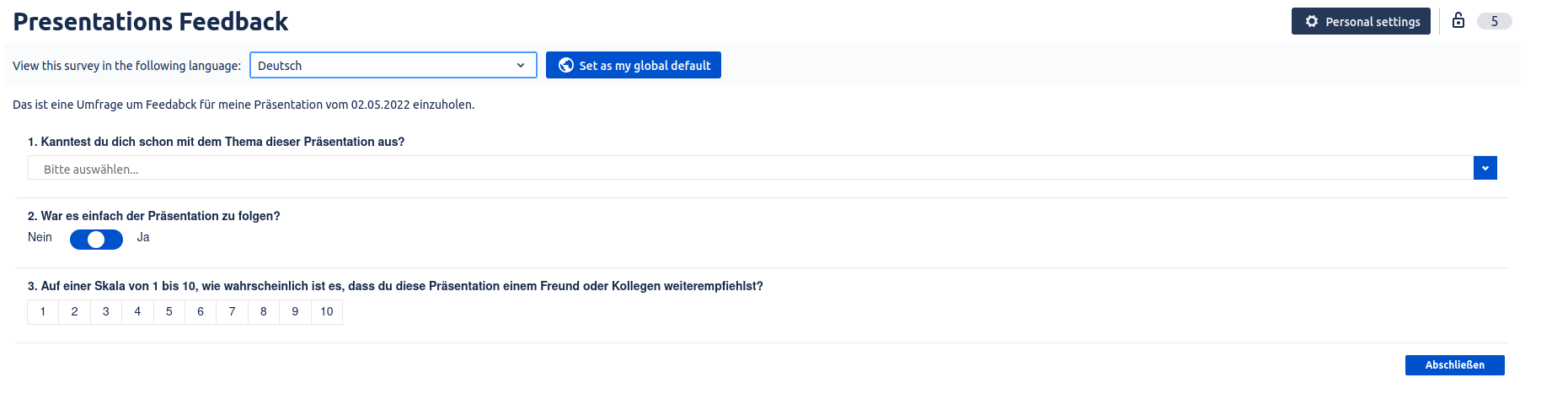Screen dimensions: 1568x399
Task: Click the unlock padlock icon
Action: (x=1458, y=21)
